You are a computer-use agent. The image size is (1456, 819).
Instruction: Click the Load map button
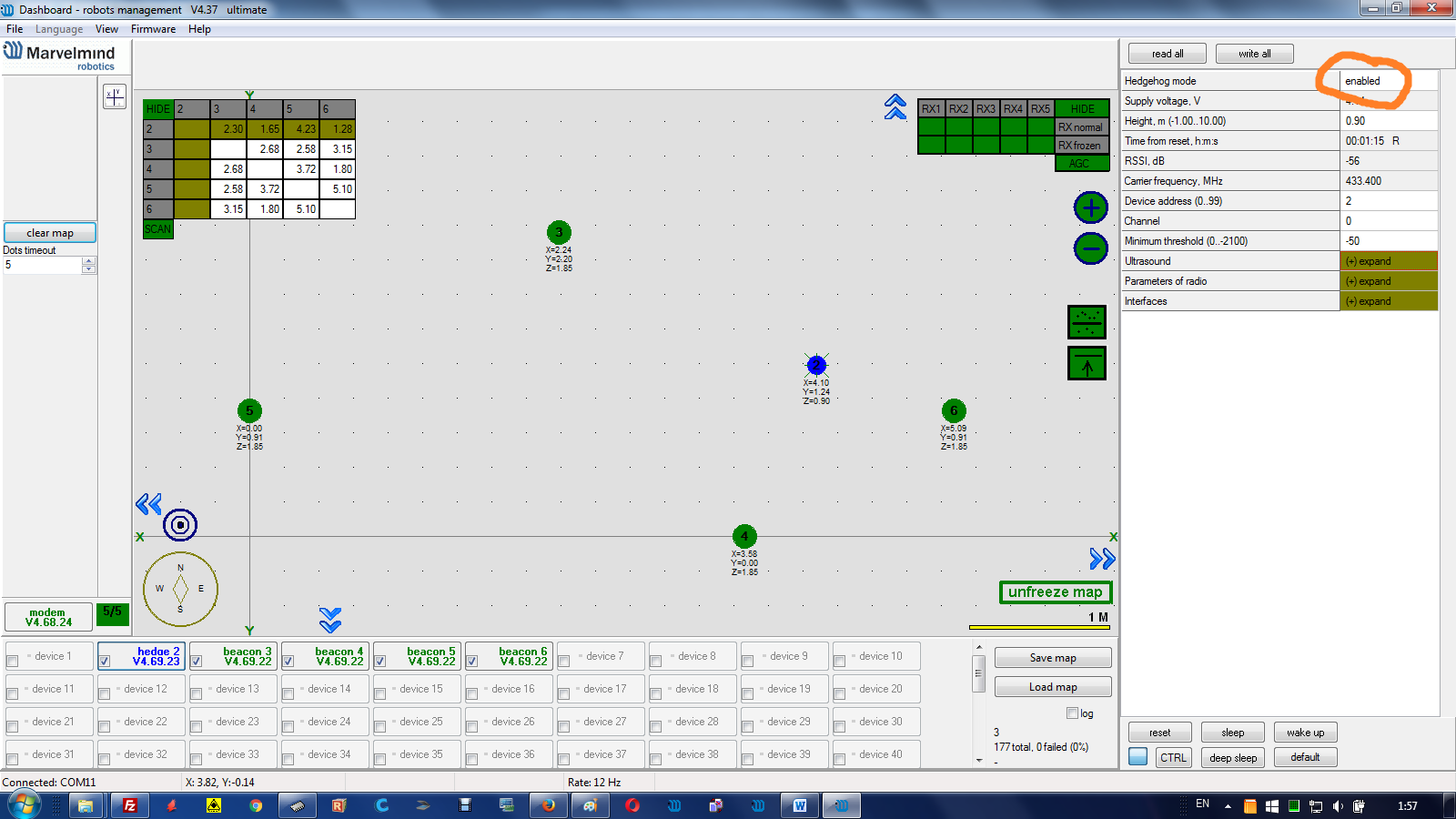coord(1053,687)
